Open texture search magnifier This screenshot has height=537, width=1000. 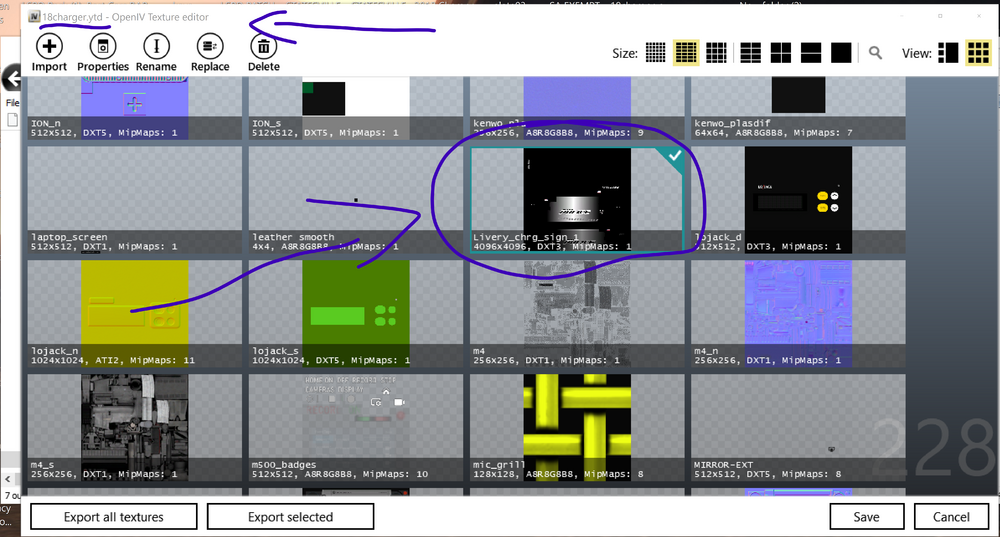point(876,53)
